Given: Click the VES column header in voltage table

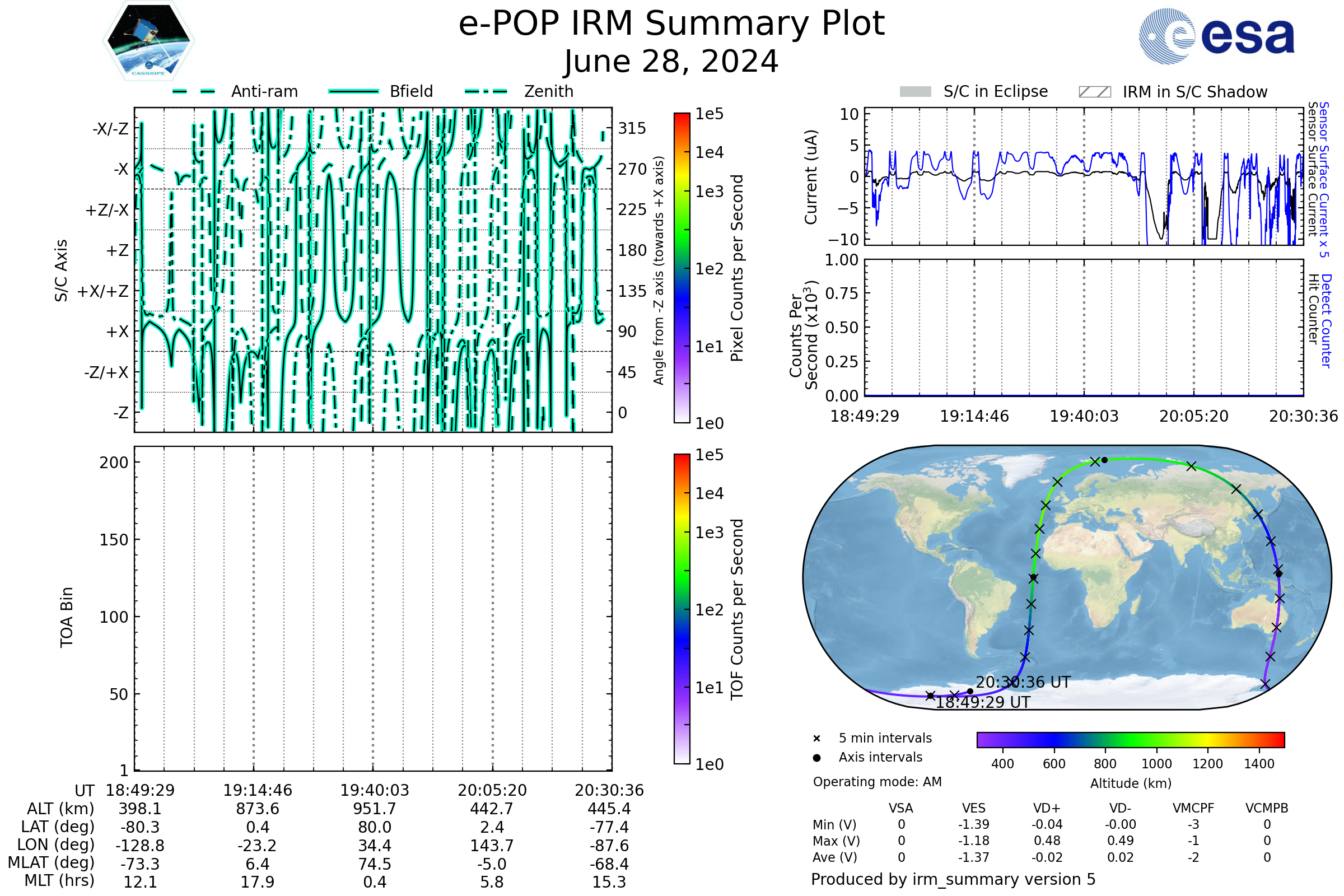Looking at the screenshot, I should 974,809.
